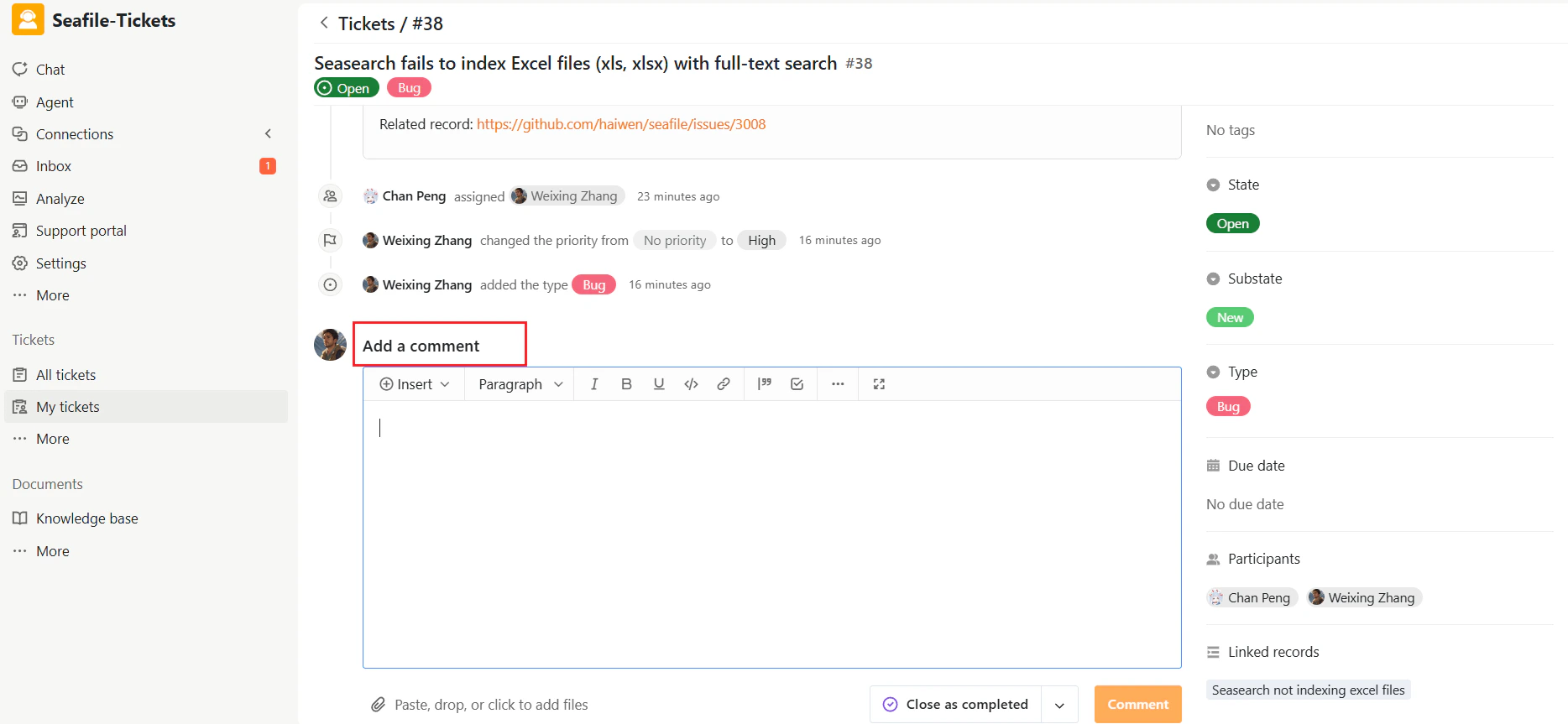Click the Inbox unread badge
Viewport: 1568px width, 724px height.
[x=268, y=166]
